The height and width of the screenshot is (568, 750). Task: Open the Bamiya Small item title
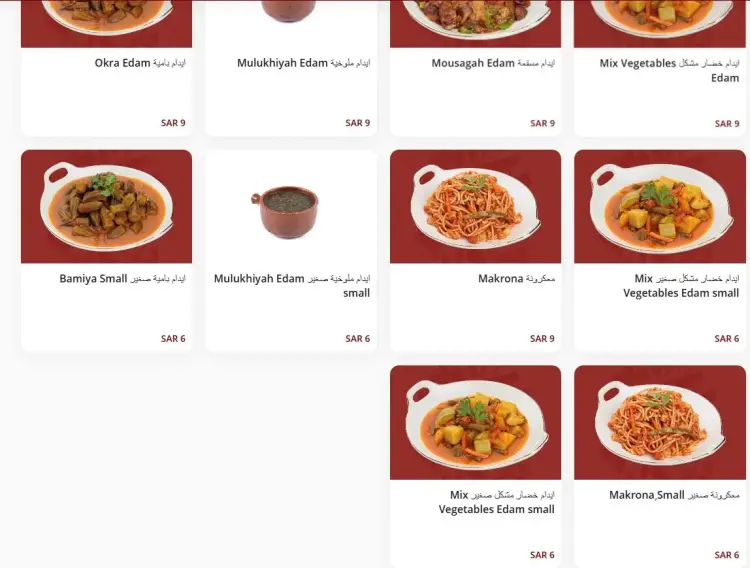(122, 278)
